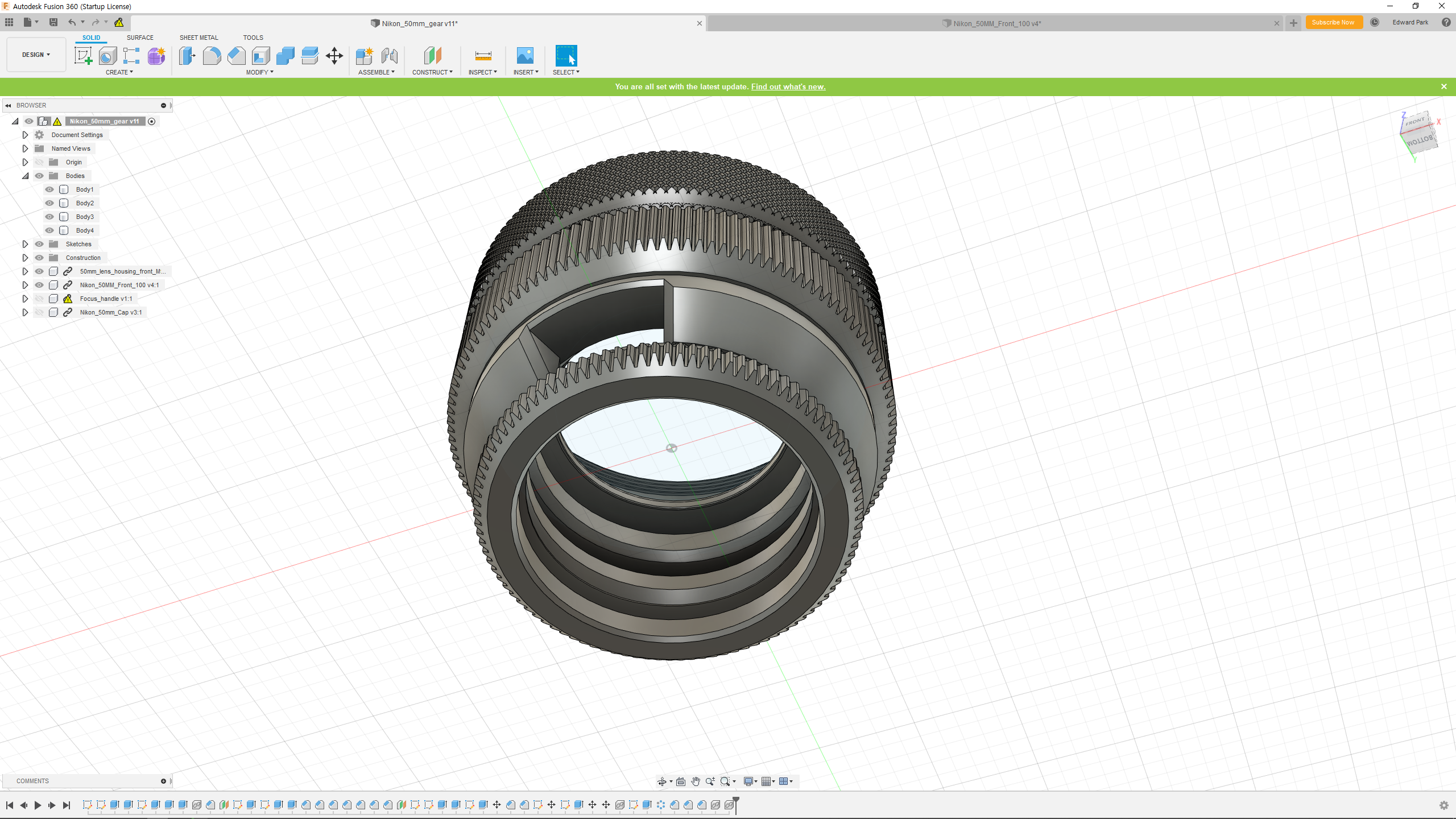The image size is (1456, 819).
Task: Click the Measure icon under Inspect
Action: (483, 56)
